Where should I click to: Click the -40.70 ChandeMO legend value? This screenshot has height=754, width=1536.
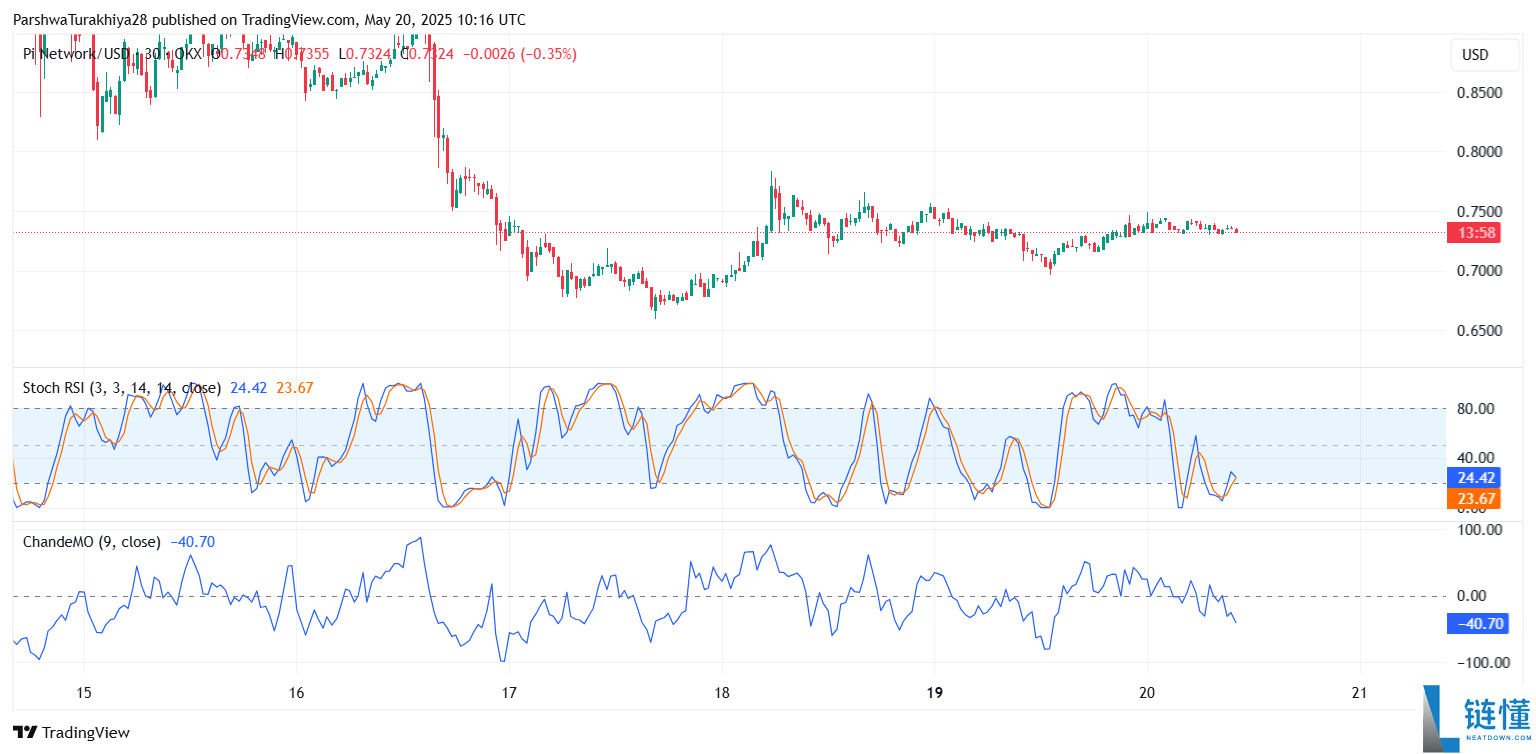click(192, 542)
